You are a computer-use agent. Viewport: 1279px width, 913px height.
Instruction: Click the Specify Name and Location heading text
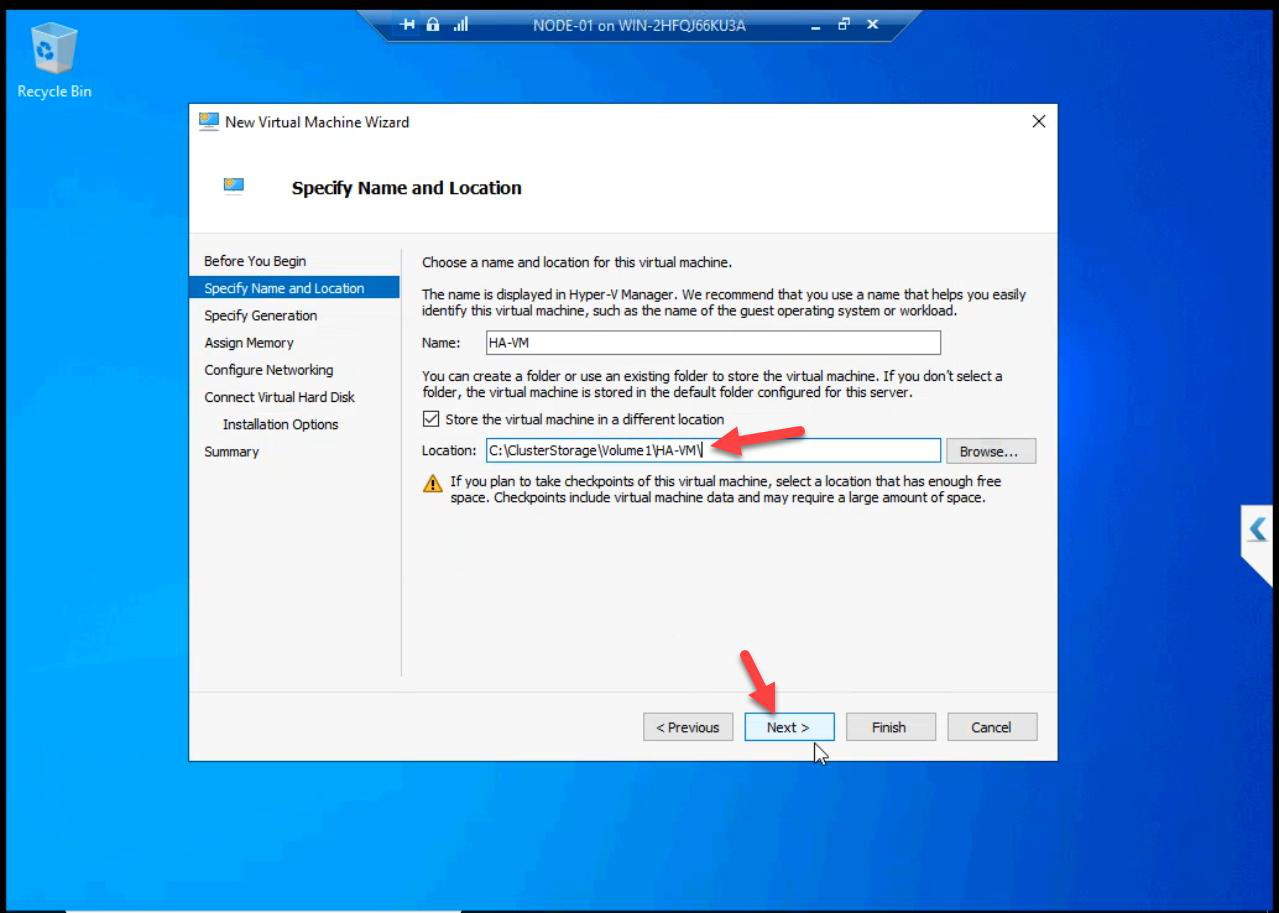tap(406, 188)
